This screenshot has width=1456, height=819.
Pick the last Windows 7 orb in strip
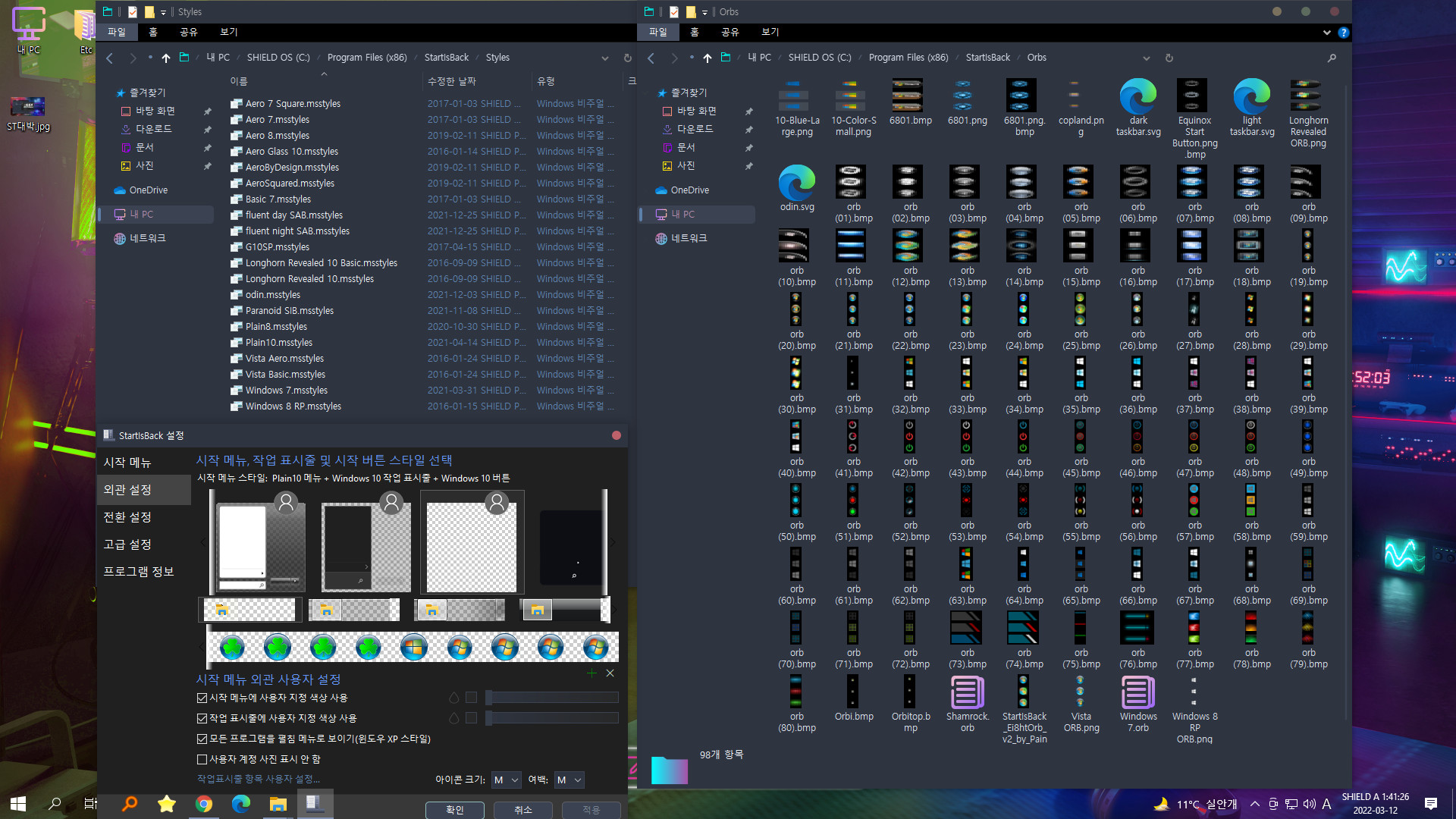pyautogui.click(x=596, y=648)
